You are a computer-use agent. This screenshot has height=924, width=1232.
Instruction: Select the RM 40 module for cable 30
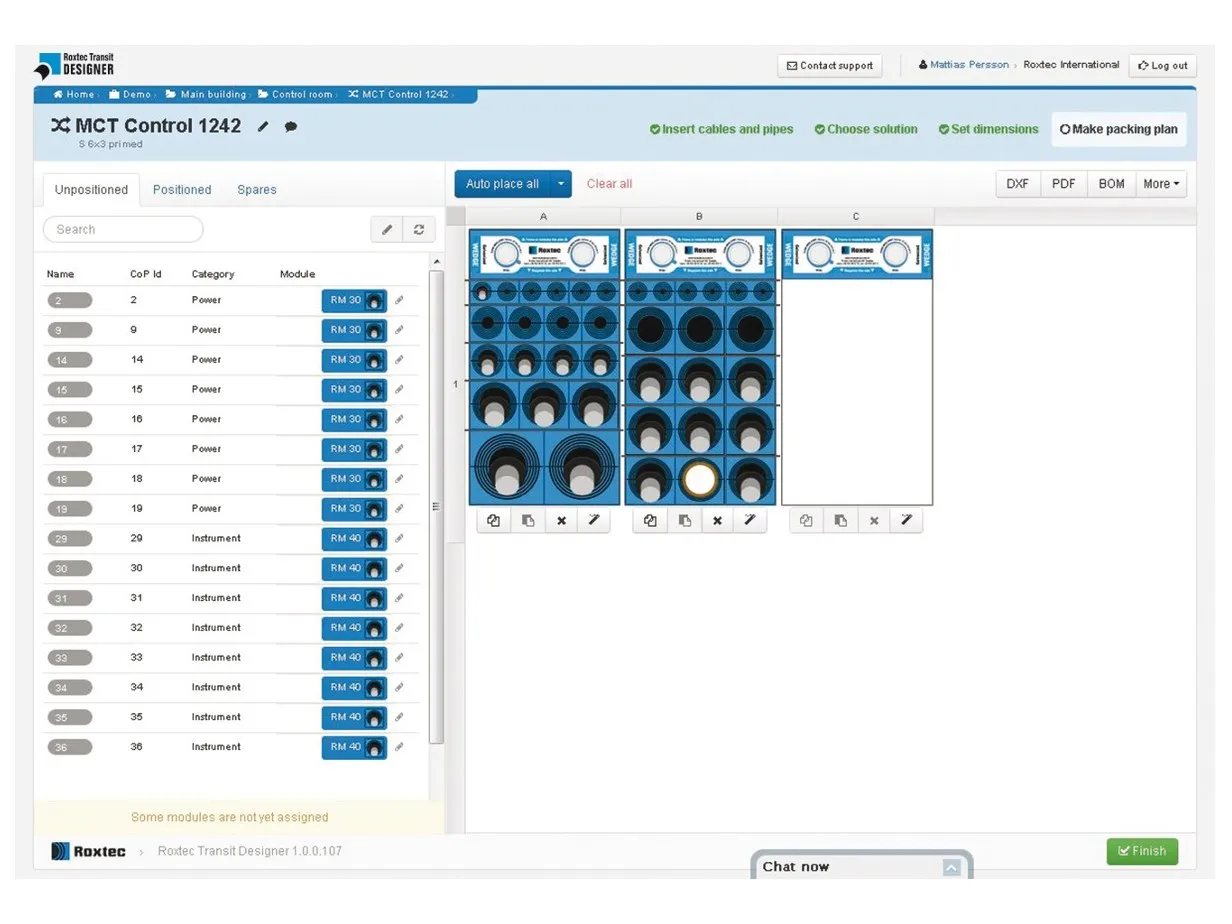click(x=354, y=568)
